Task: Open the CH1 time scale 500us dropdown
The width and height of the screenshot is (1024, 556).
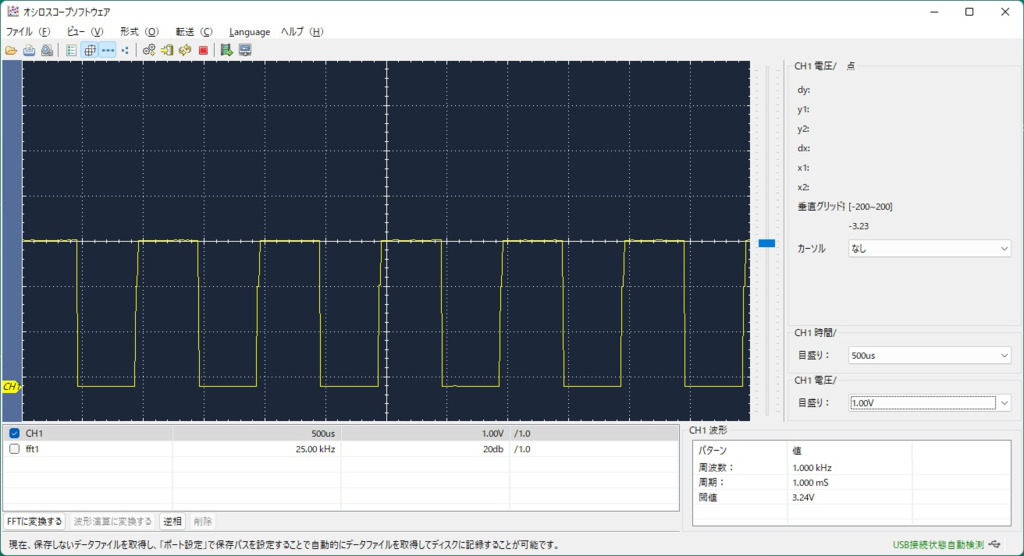Action: (929, 355)
